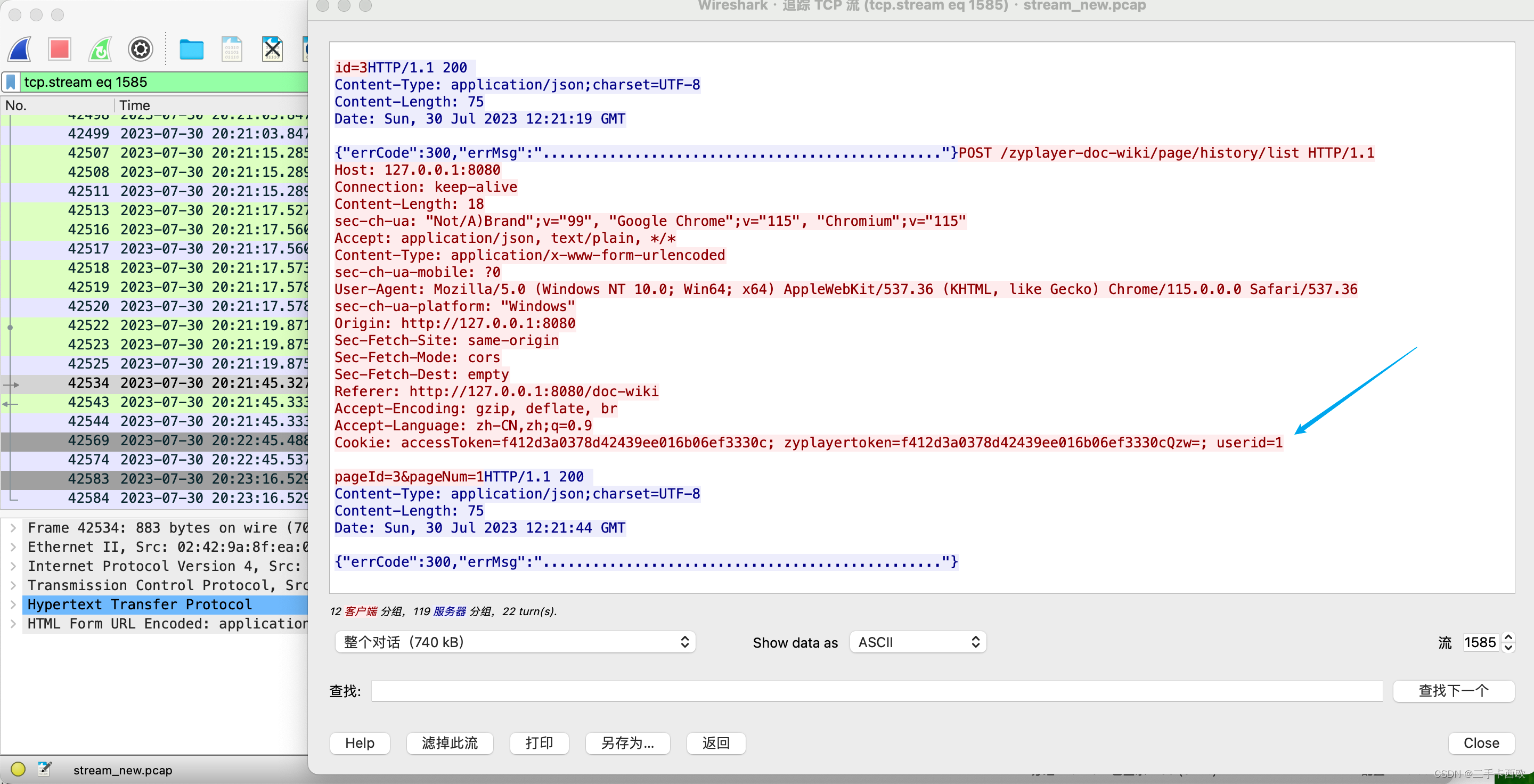The height and width of the screenshot is (784, 1534).
Task: Stop capture with the red square icon
Action: [x=60, y=50]
